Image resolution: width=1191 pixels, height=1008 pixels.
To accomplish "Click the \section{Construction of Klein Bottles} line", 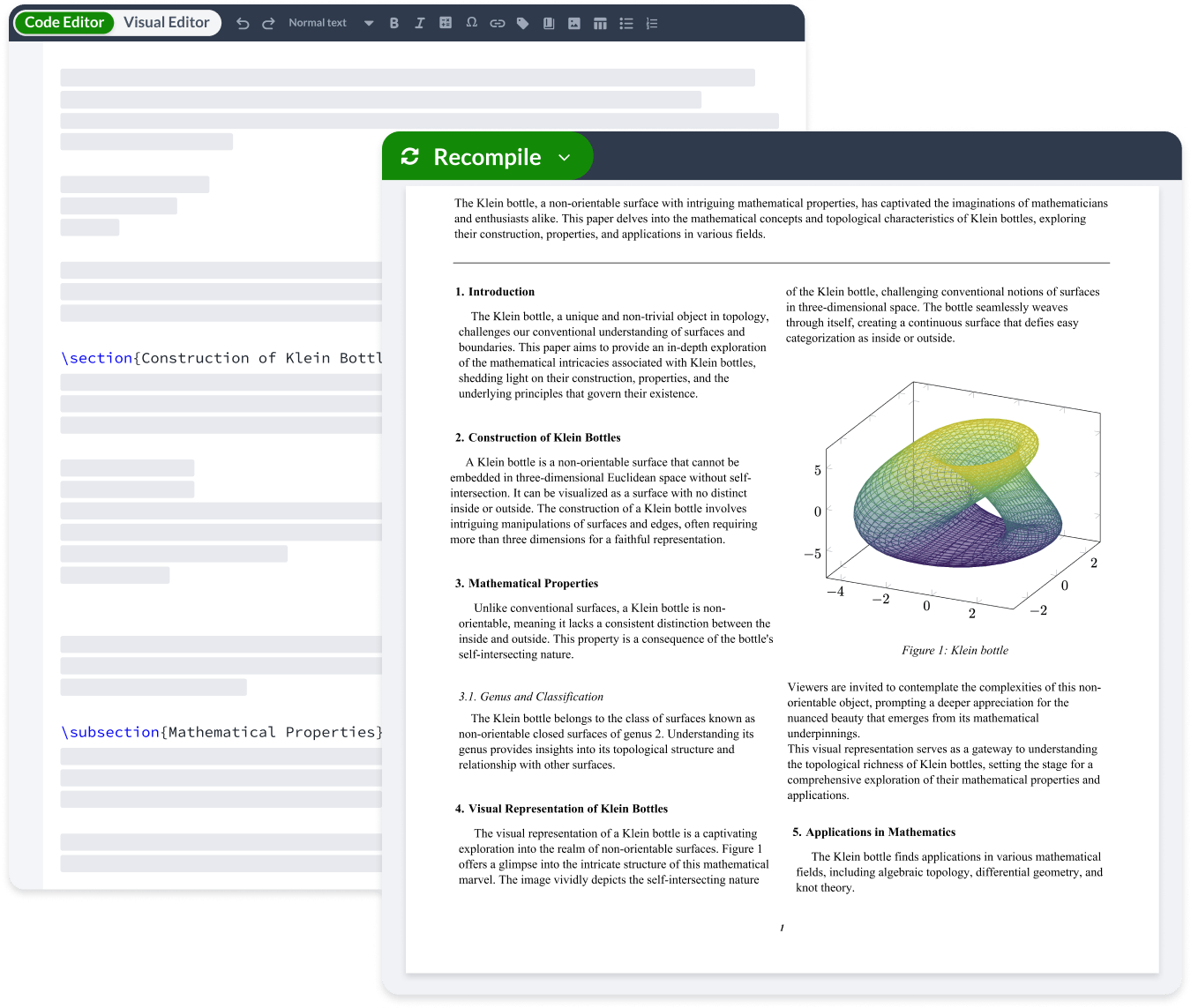I will click(x=221, y=357).
